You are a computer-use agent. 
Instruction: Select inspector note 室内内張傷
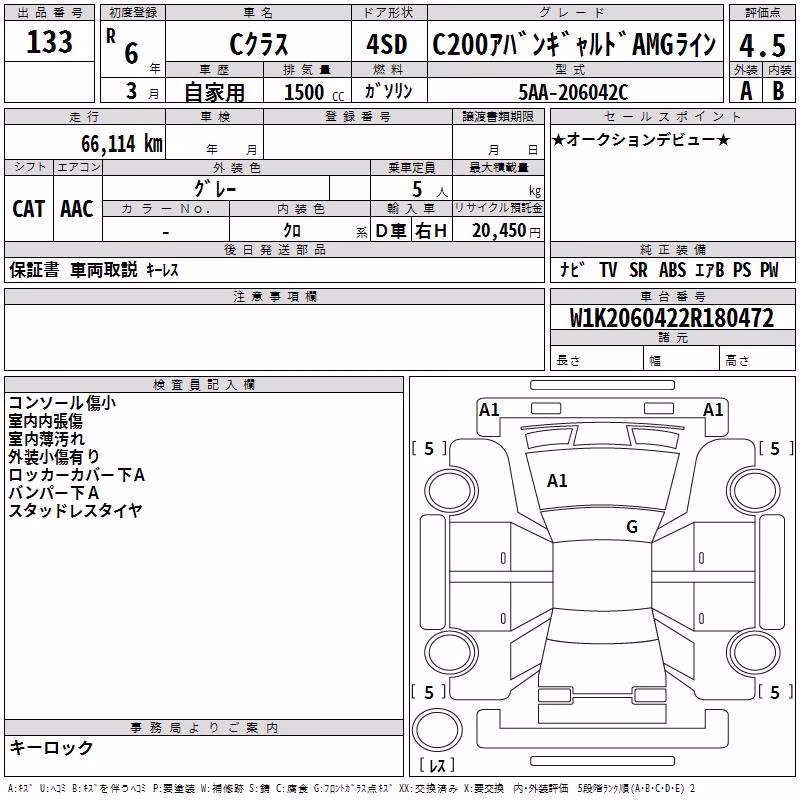pyautogui.click(x=45, y=421)
